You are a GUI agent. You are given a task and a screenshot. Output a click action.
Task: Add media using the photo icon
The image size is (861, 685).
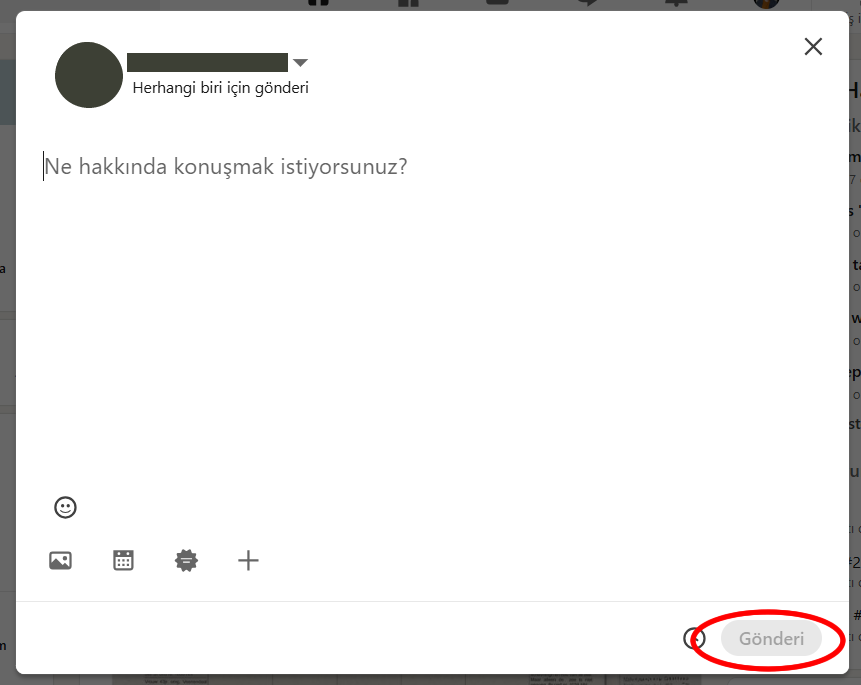[60, 560]
